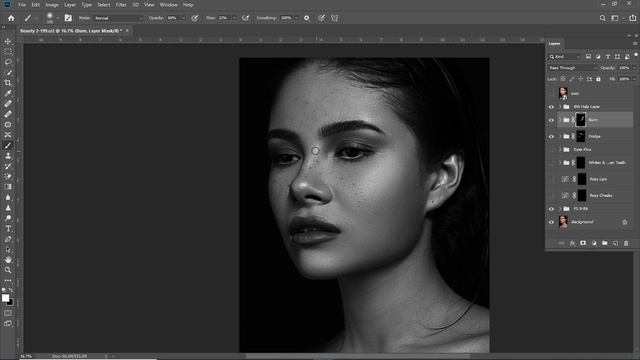Select the Move tool
Screen dimensions: 640x360
pos(8,41)
